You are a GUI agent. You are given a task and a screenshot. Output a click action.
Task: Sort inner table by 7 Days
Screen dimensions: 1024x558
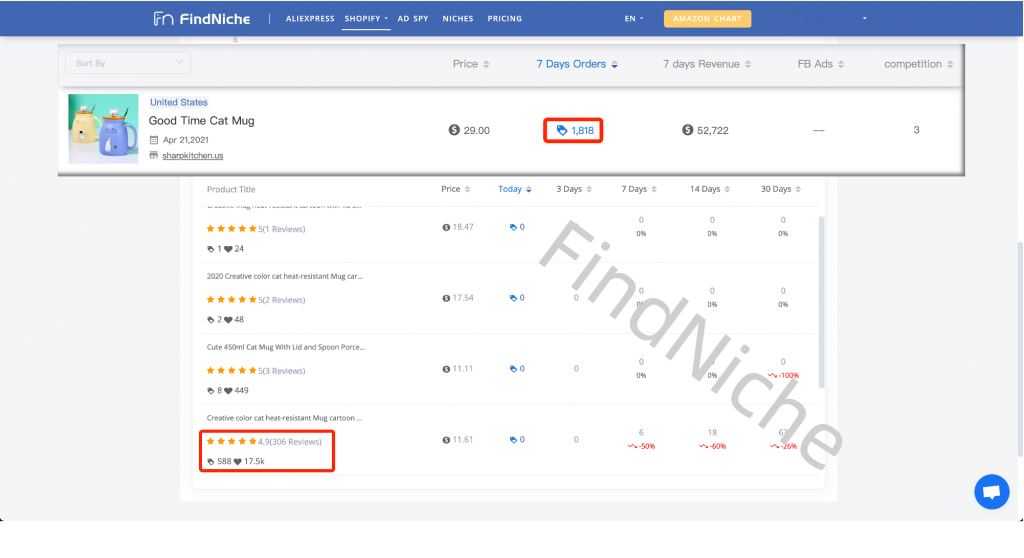tap(639, 189)
